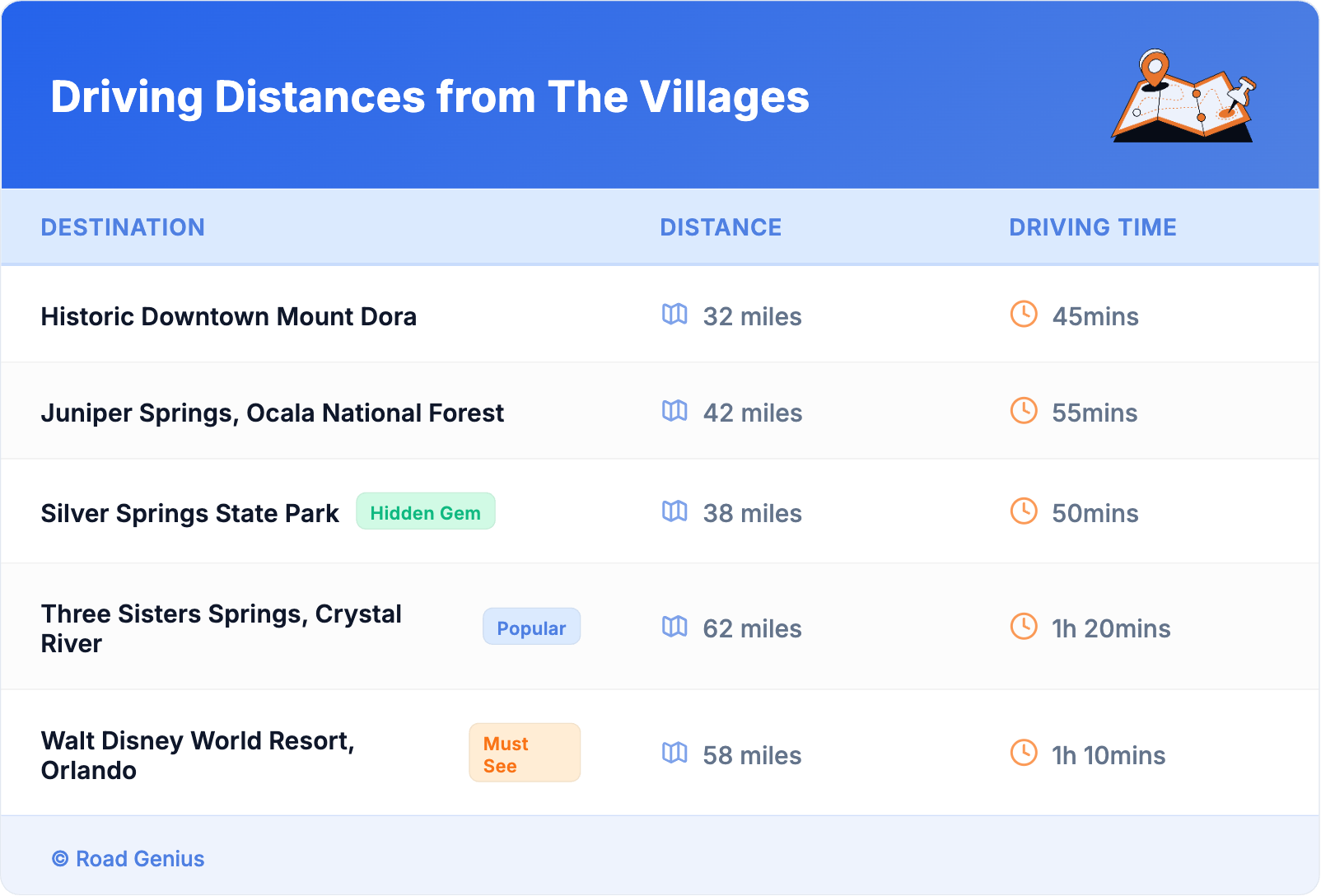Click the Driving Distances from The Villages title
1321x896 pixels.
coord(430,97)
